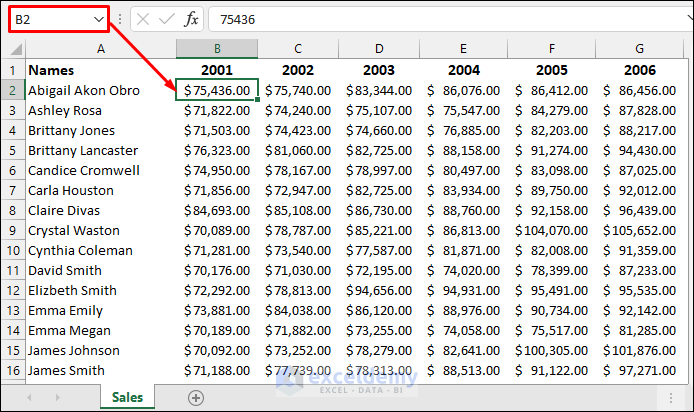Screen dimensions: 694x412
Task: Select the cell James Smith
Action: click(101, 370)
